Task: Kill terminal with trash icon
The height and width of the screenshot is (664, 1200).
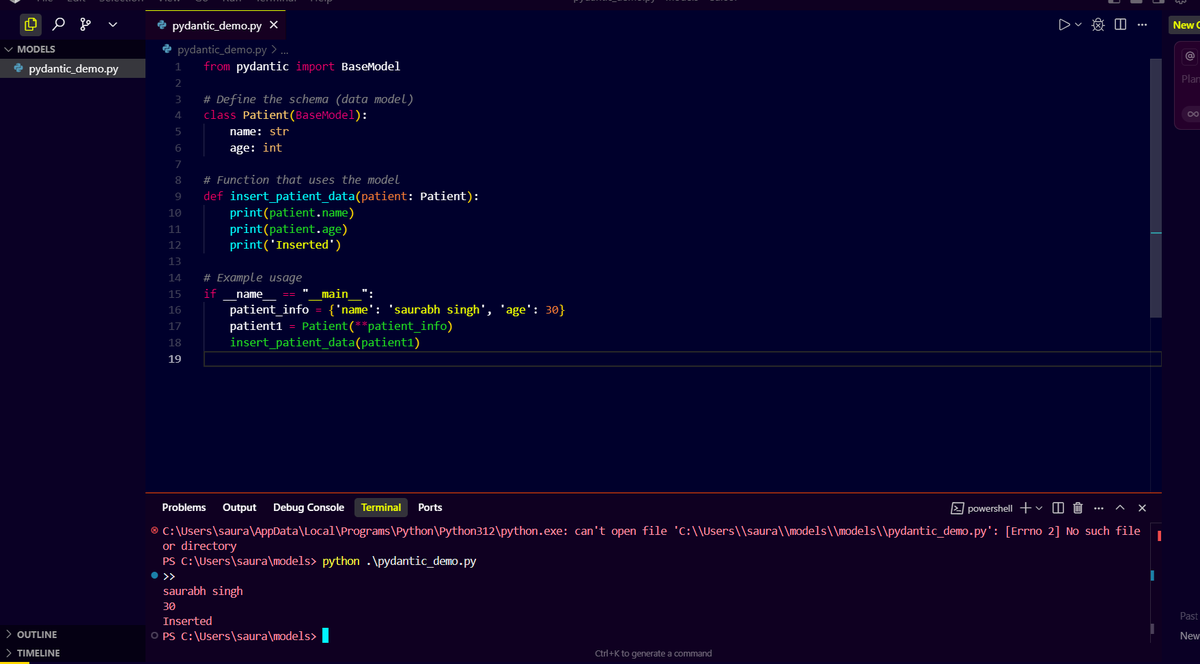Action: tap(1078, 508)
